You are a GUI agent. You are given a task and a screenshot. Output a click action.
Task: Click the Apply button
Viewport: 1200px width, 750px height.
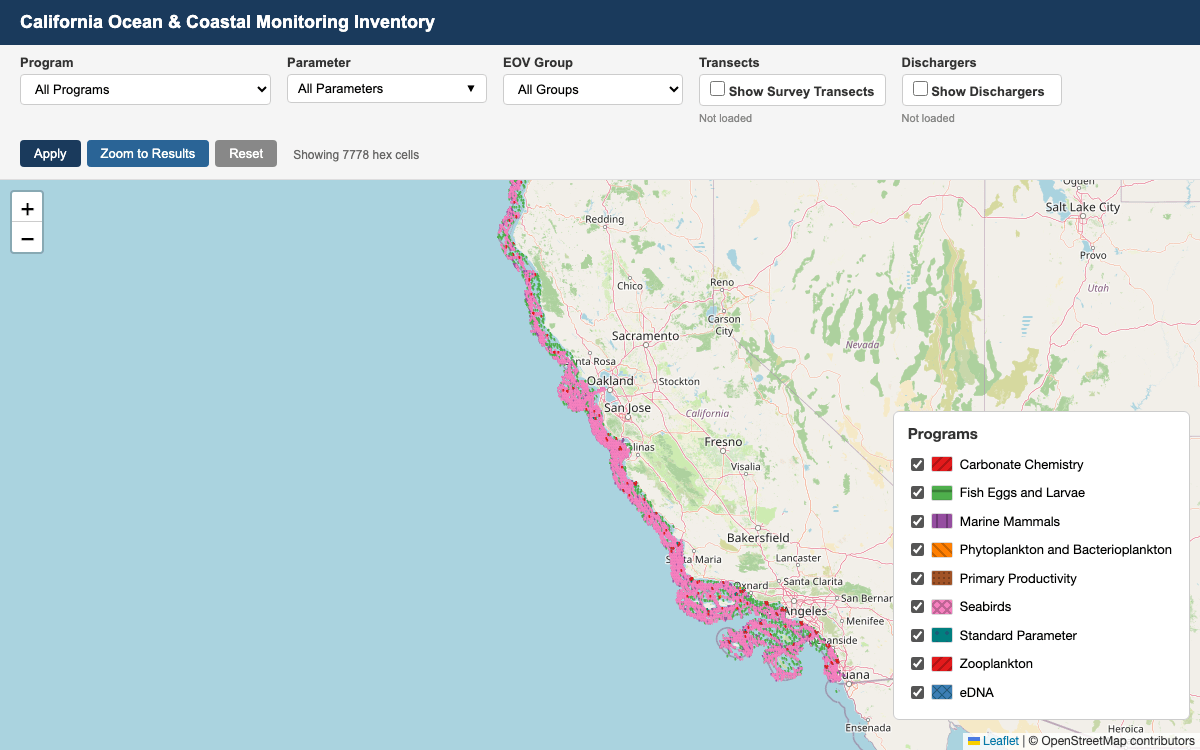point(50,153)
